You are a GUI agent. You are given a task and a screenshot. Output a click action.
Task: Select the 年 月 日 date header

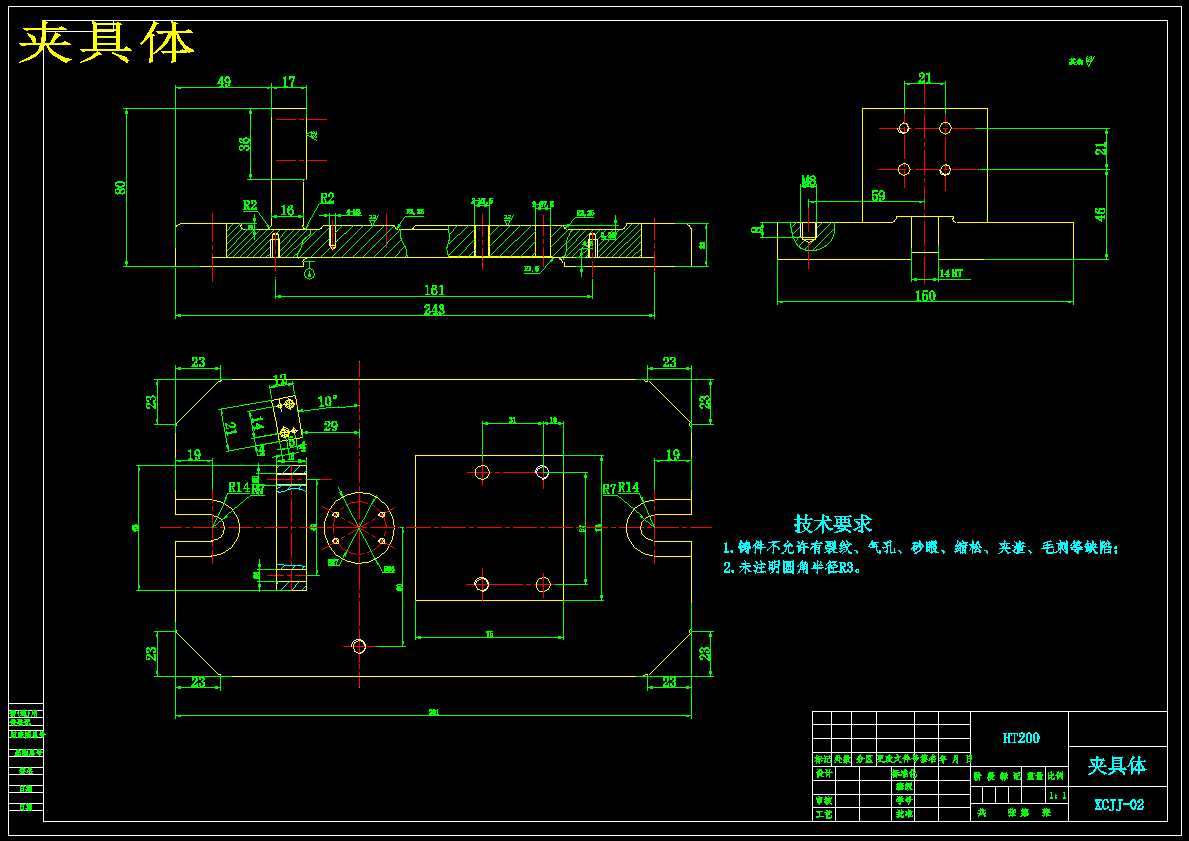(x=955, y=759)
